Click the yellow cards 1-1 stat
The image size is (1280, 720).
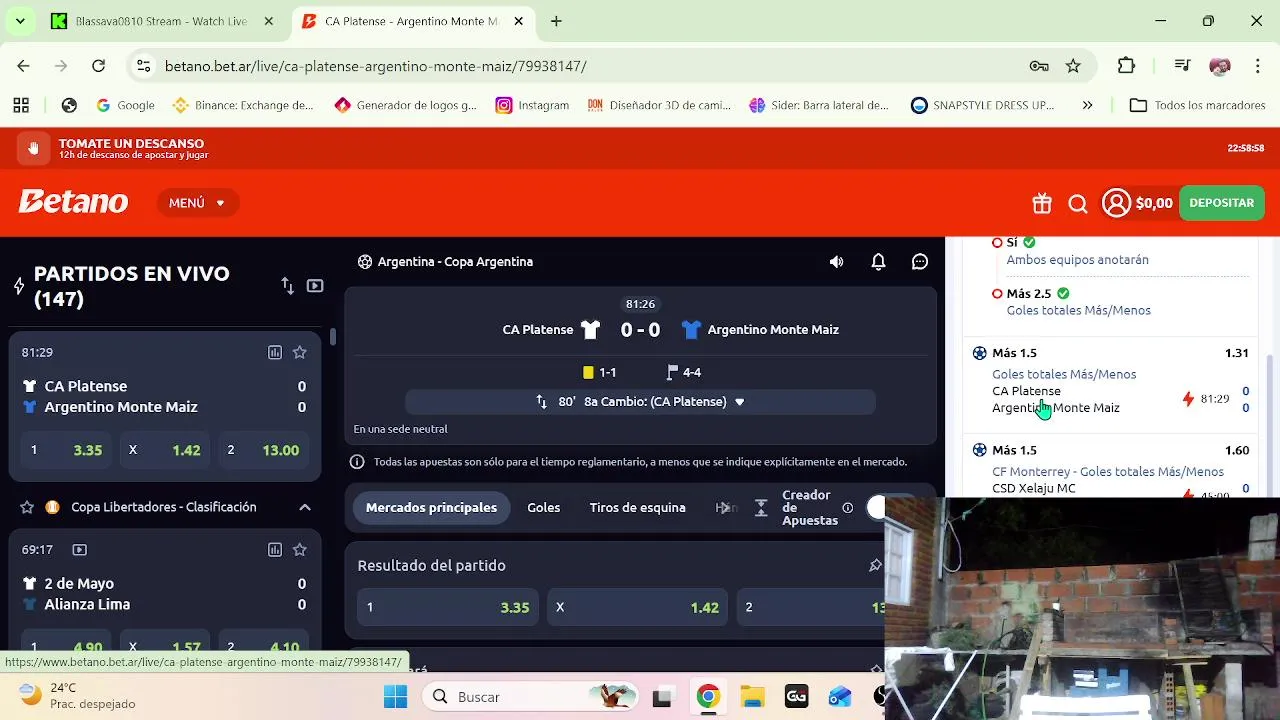click(x=599, y=372)
